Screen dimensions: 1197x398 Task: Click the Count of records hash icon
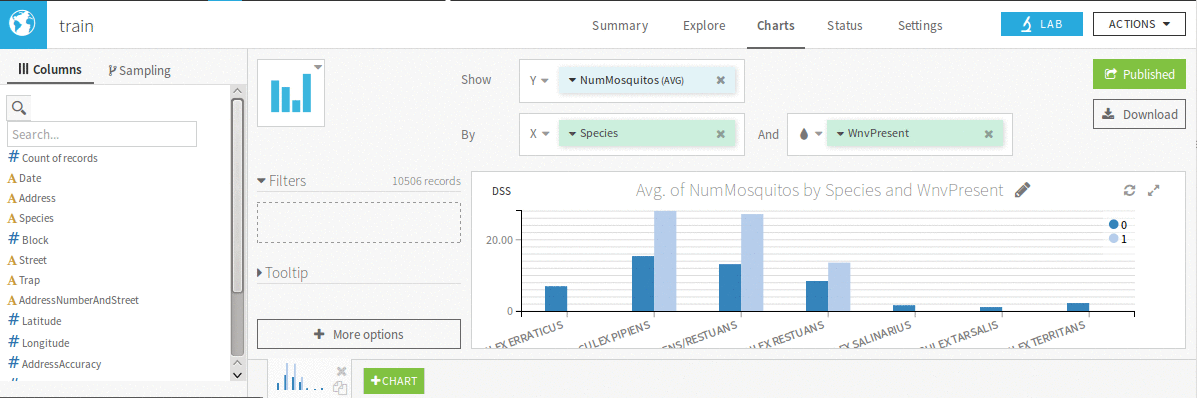pos(13,157)
